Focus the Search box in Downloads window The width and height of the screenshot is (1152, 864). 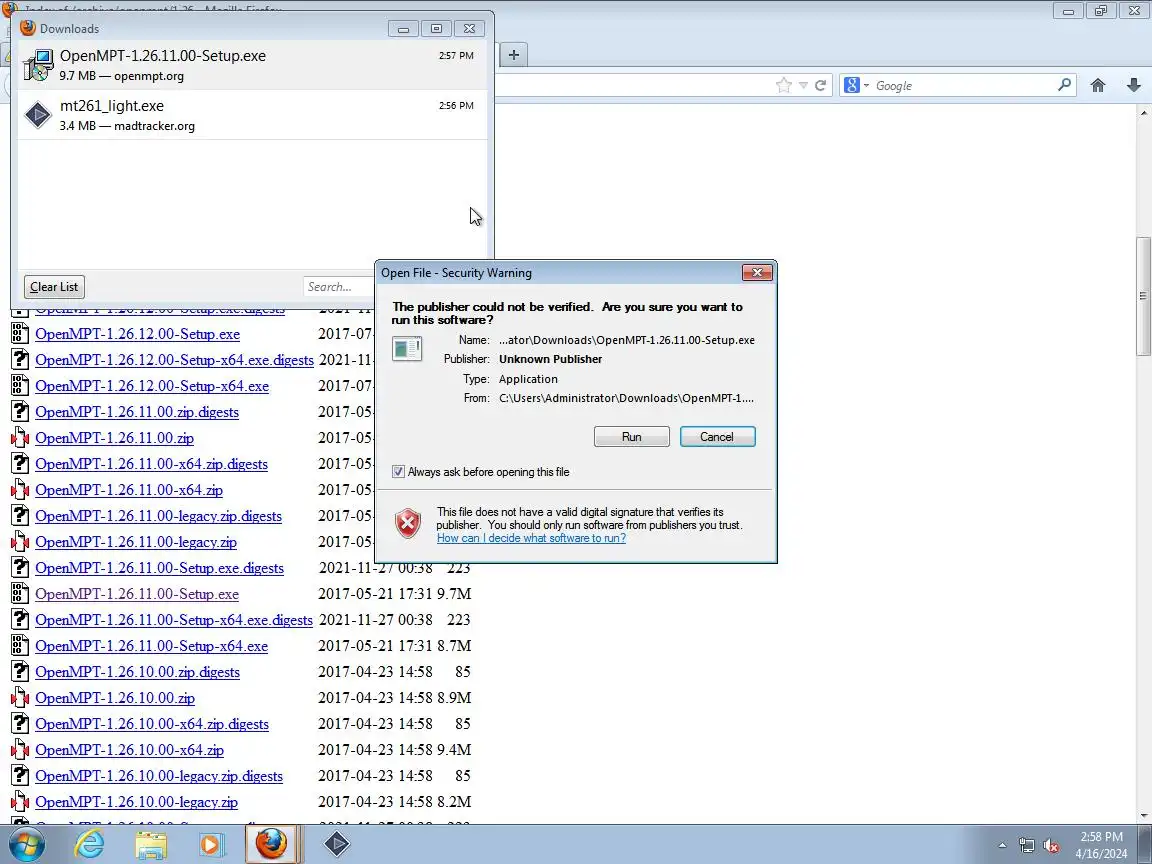tap(339, 287)
